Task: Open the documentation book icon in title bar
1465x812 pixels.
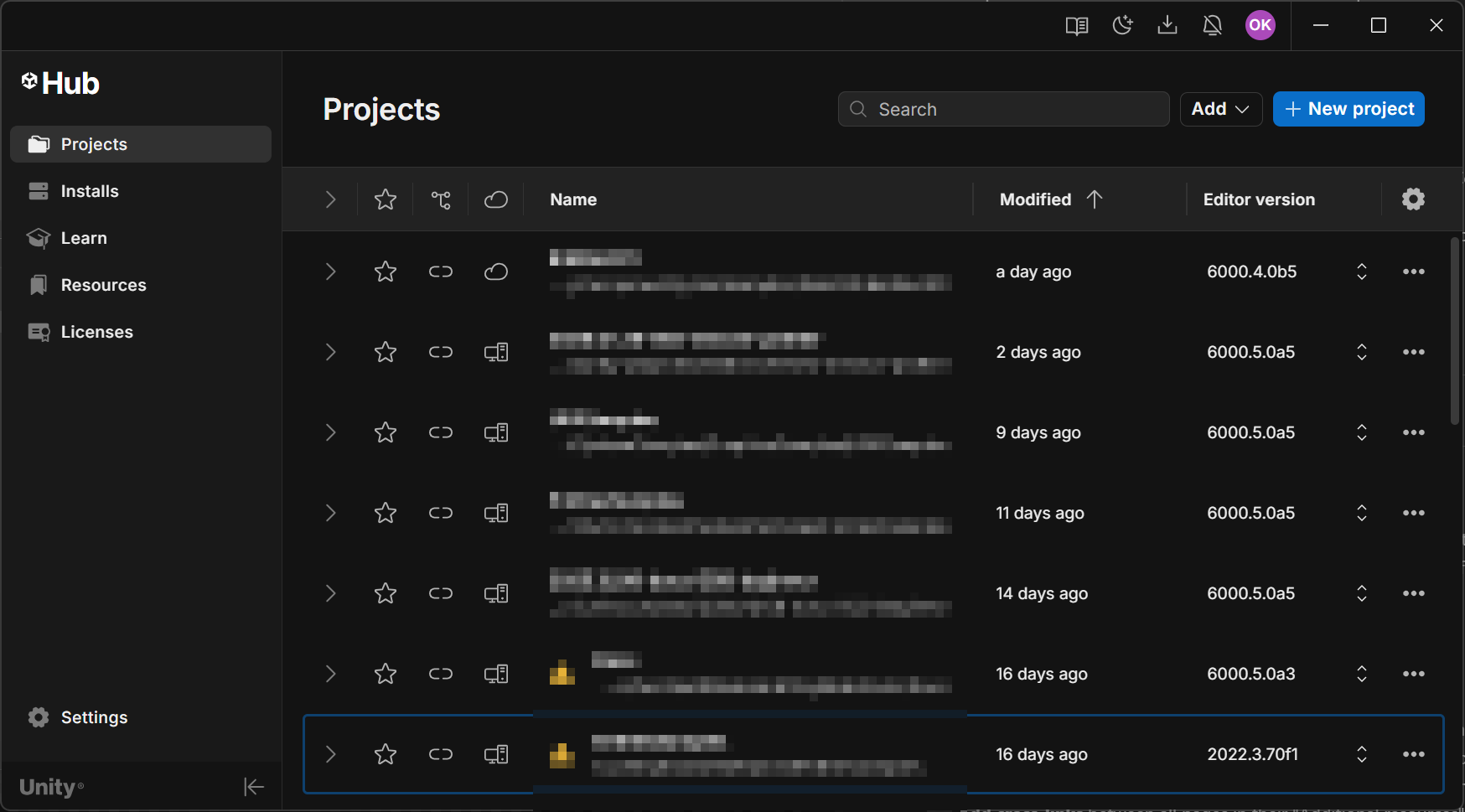Action: [1077, 26]
